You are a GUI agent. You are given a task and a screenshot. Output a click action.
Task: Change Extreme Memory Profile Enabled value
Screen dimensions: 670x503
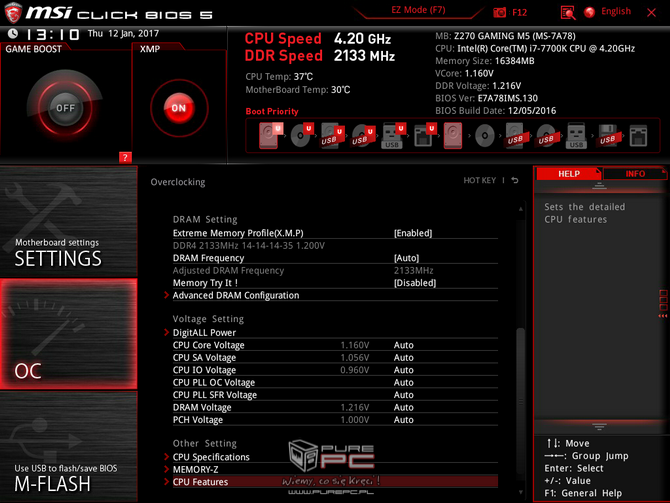click(x=413, y=233)
